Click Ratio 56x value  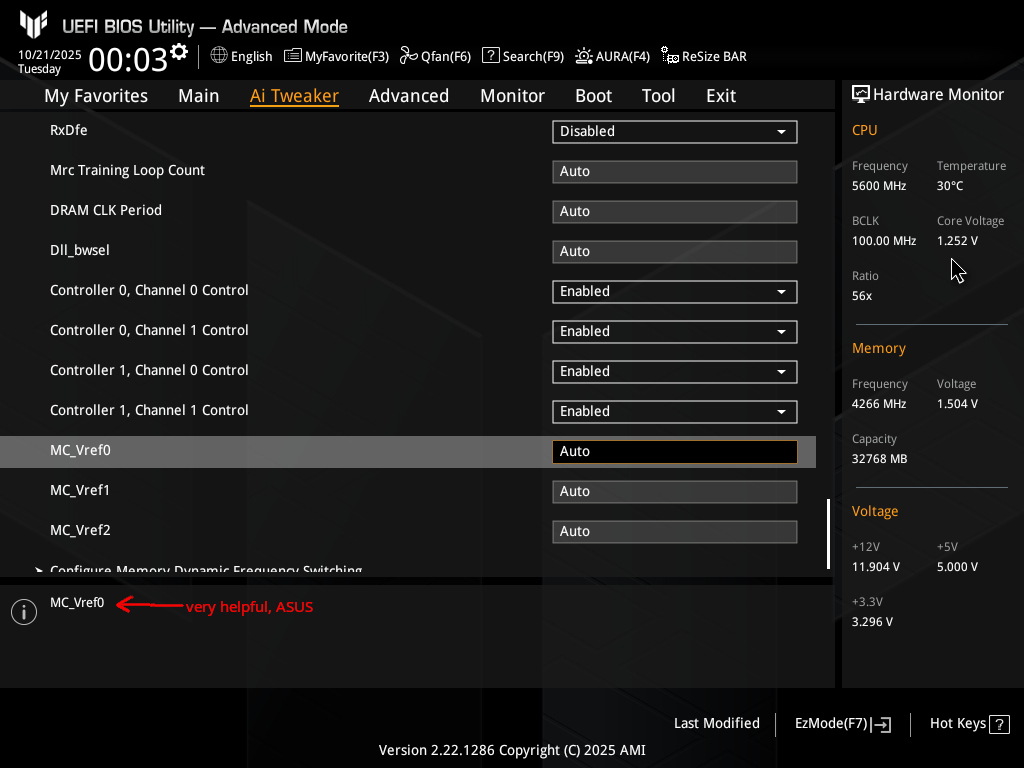(862, 296)
